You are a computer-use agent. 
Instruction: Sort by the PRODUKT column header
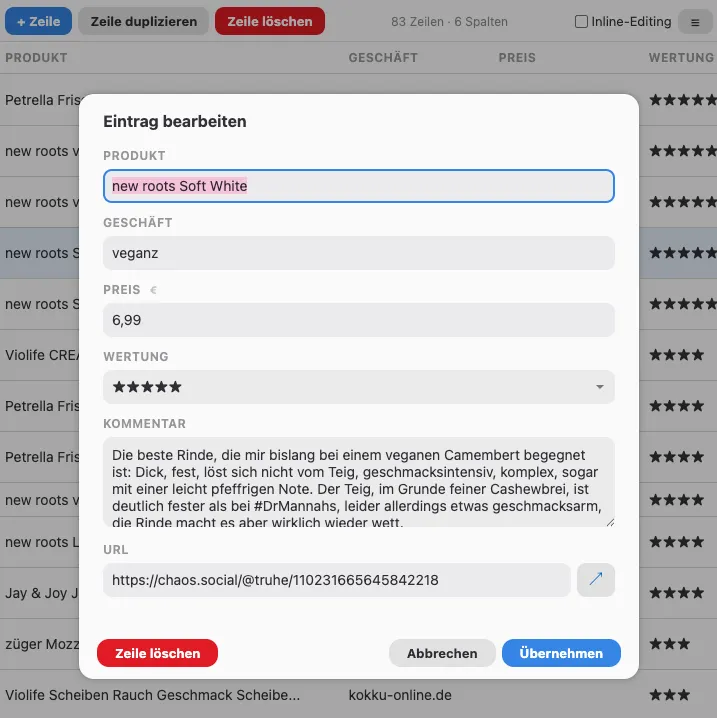click(37, 58)
